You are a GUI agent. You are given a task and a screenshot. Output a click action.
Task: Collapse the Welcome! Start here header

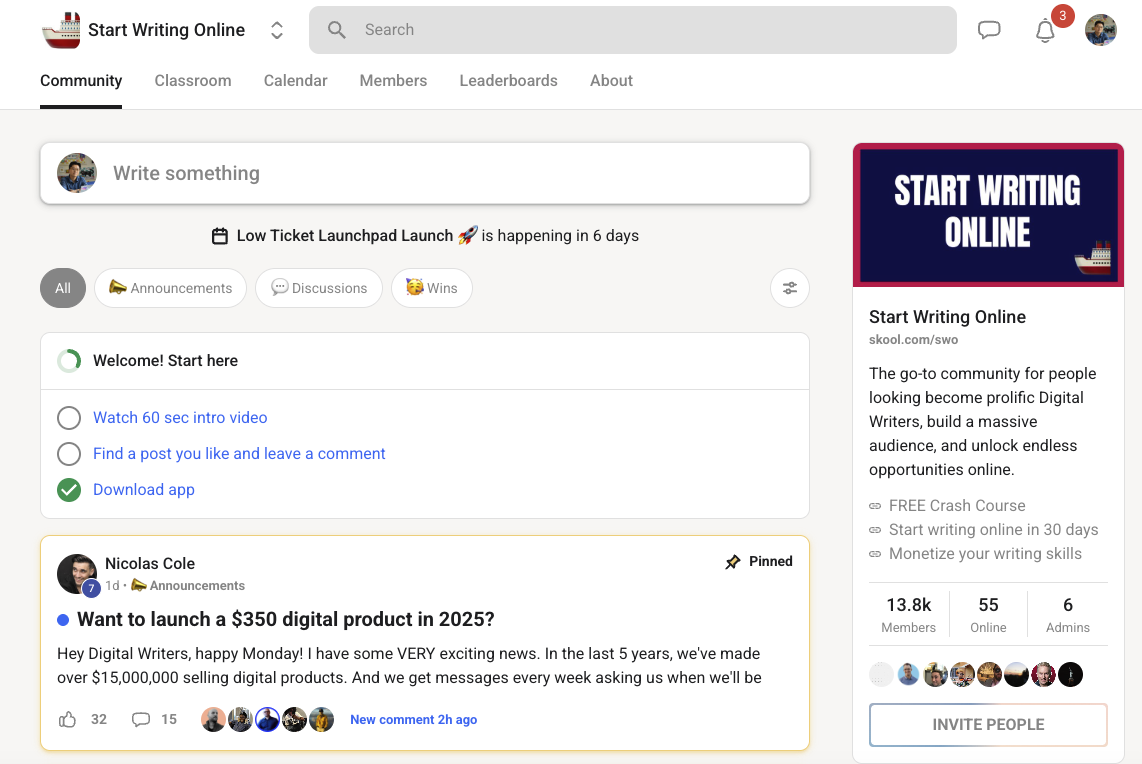[x=425, y=361]
